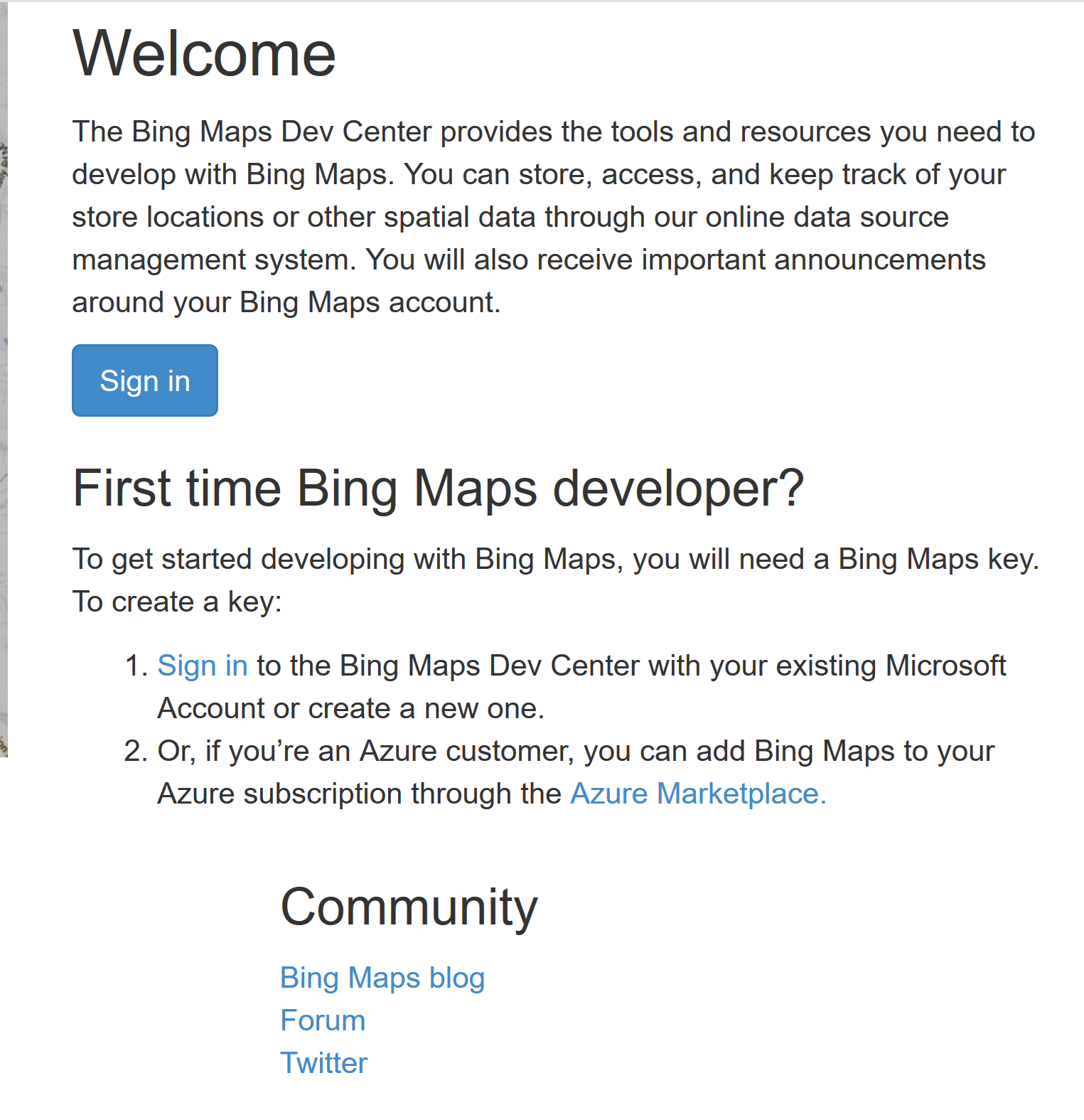Open the Bing Maps blog link

(382, 978)
